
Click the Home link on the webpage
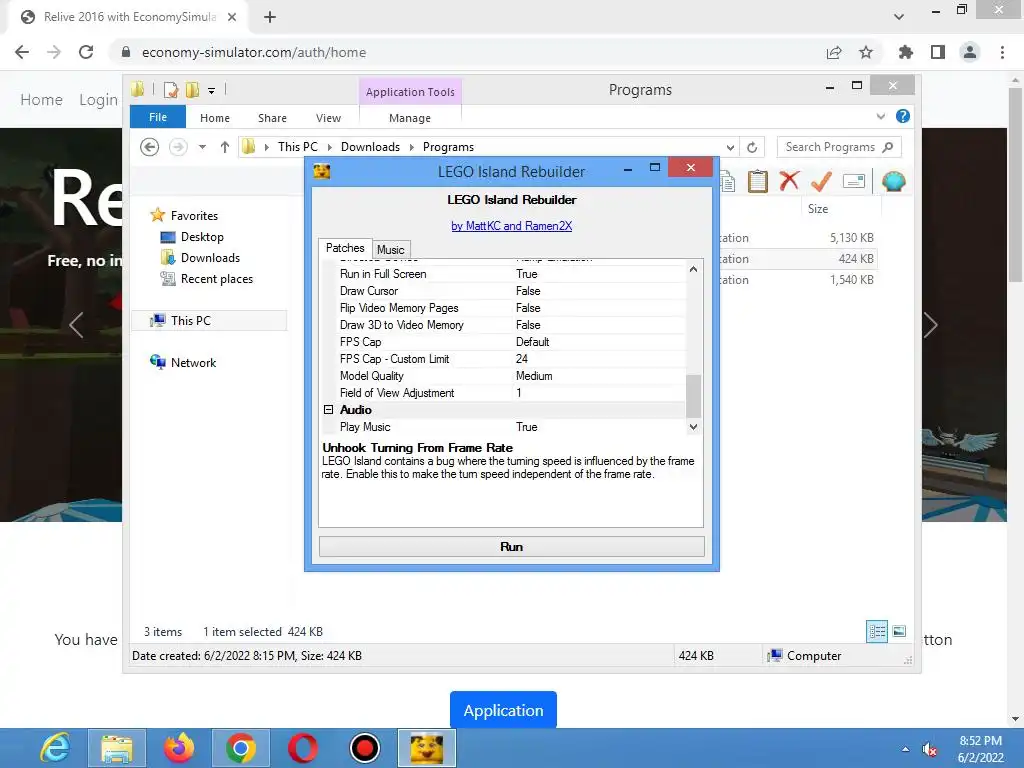click(41, 100)
